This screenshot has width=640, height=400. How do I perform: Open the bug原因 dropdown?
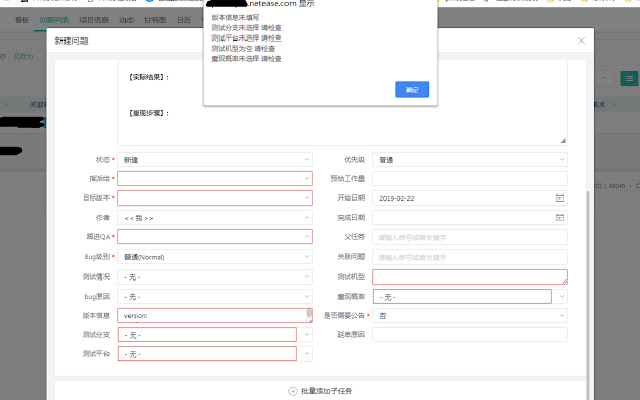tap(215, 297)
